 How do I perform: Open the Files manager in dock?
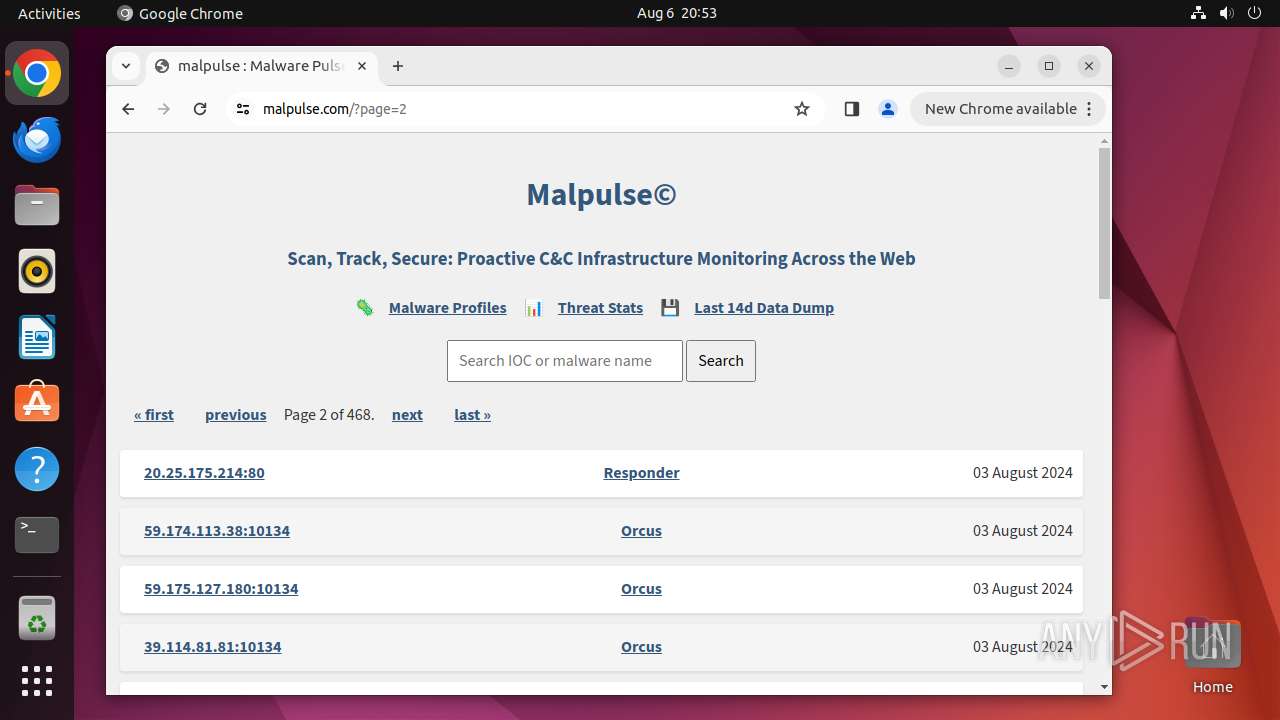pos(37,206)
